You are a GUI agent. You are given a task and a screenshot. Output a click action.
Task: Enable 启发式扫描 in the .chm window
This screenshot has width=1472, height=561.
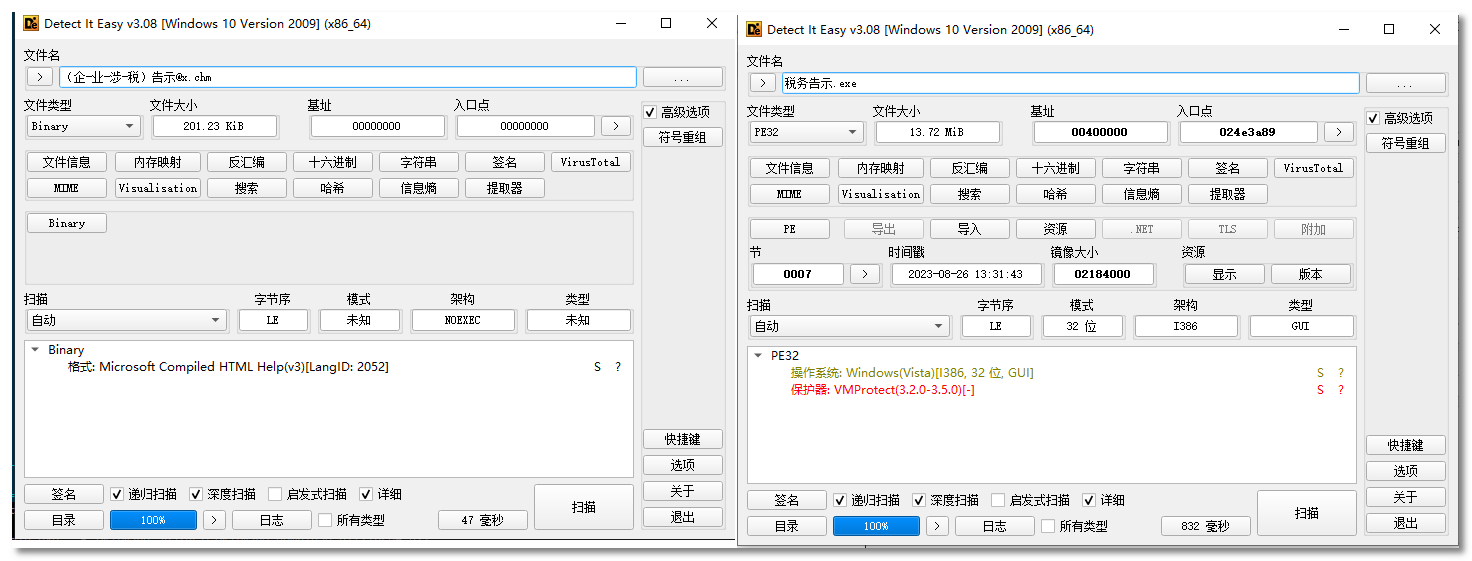[x=275, y=494]
